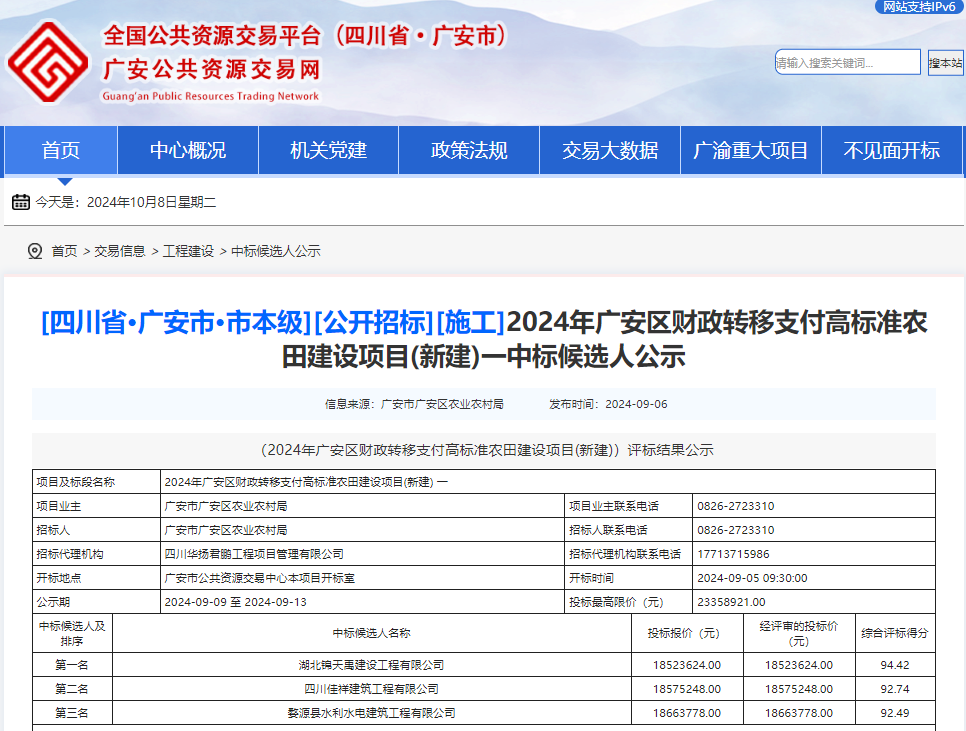Navigate to 广渝重大项目
Image resolution: width=966 pixels, height=731 pixels.
coord(750,151)
